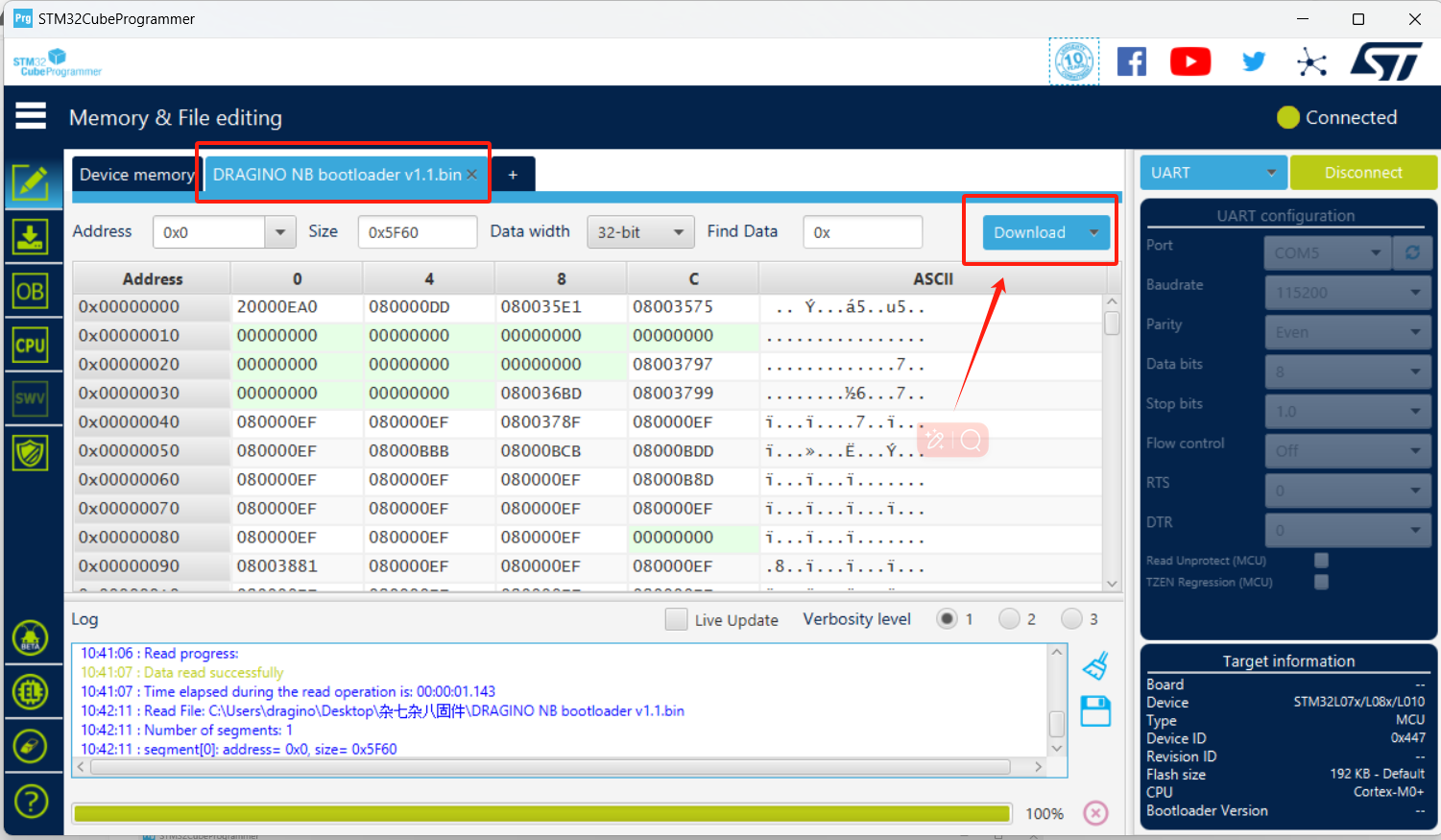1441x840 pixels.
Task: Open the Parity Even dropdown
Action: point(1348,332)
